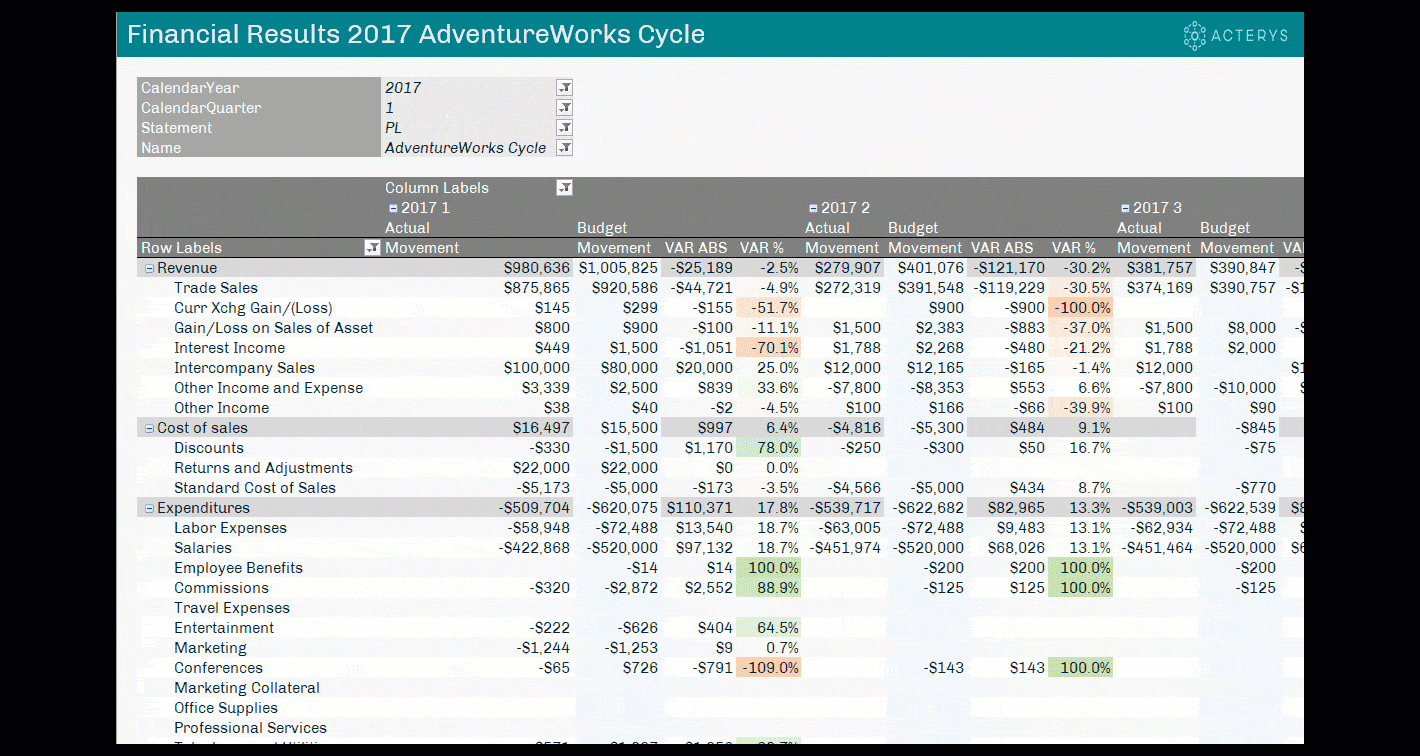Collapse the Expenditures row group

pos(149,508)
